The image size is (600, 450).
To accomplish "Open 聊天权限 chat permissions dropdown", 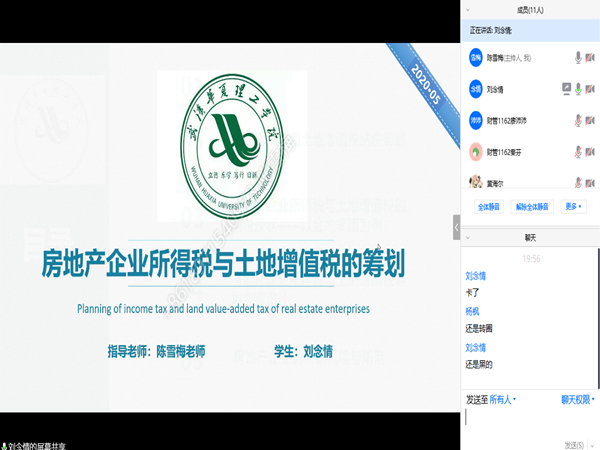I will (x=578, y=400).
